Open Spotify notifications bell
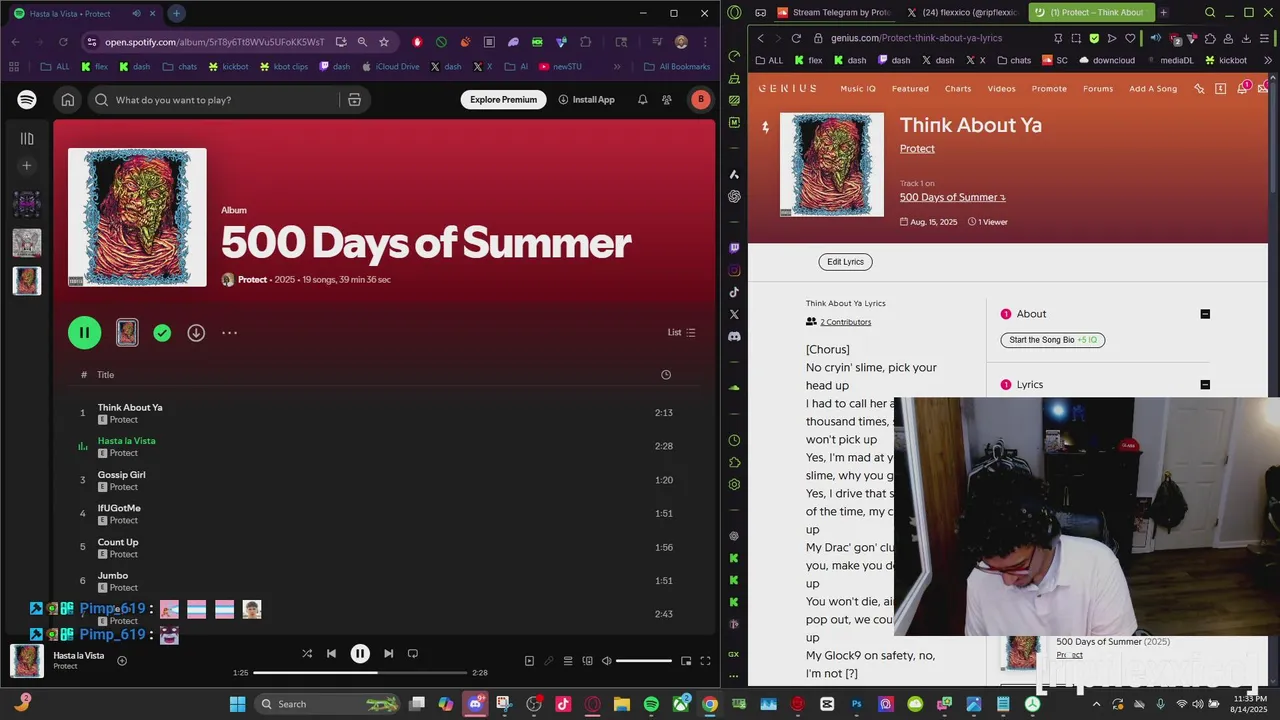Image resolution: width=1280 pixels, height=720 pixels. pyautogui.click(x=642, y=100)
